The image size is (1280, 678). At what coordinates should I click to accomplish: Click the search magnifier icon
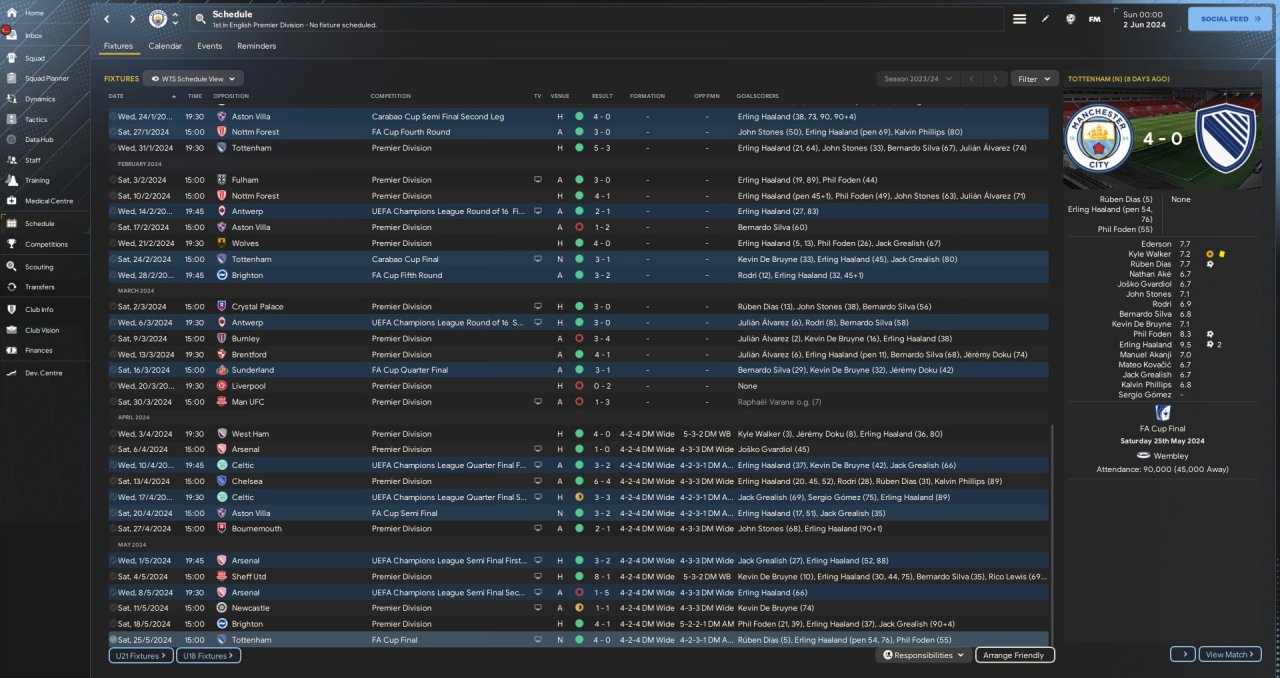click(201, 19)
